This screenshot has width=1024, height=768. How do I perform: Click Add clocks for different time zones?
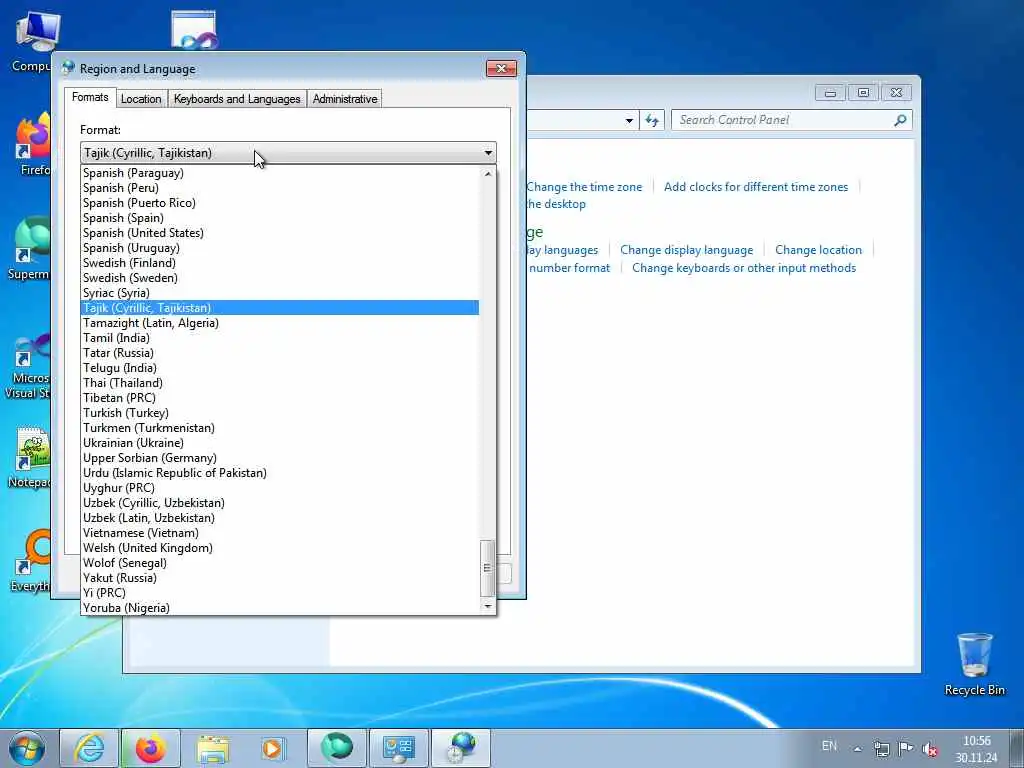[756, 187]
